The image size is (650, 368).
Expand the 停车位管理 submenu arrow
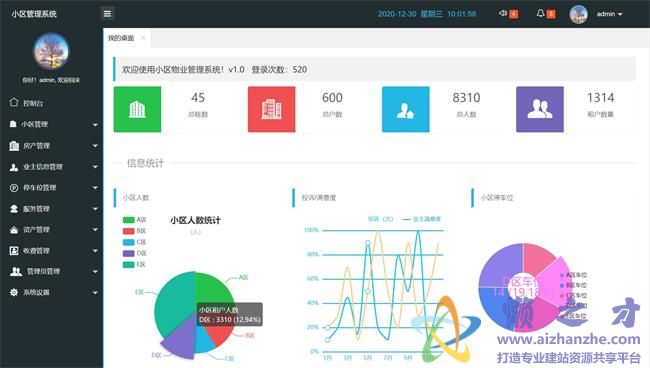point(95,188)
